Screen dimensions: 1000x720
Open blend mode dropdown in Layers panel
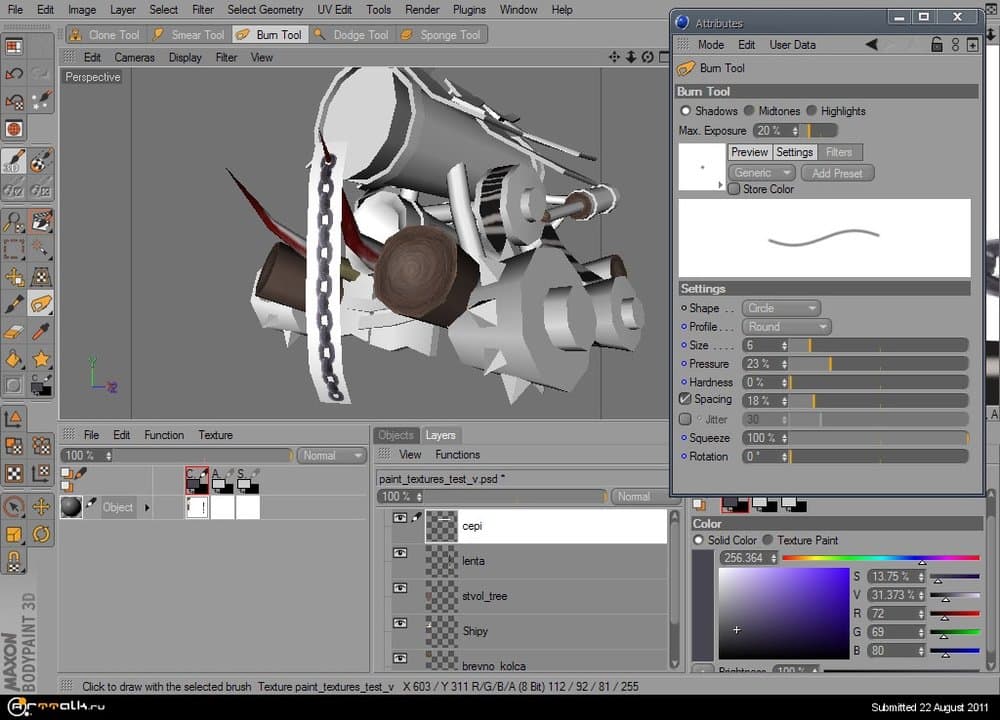pyautogui.click(x=640, y=496)
